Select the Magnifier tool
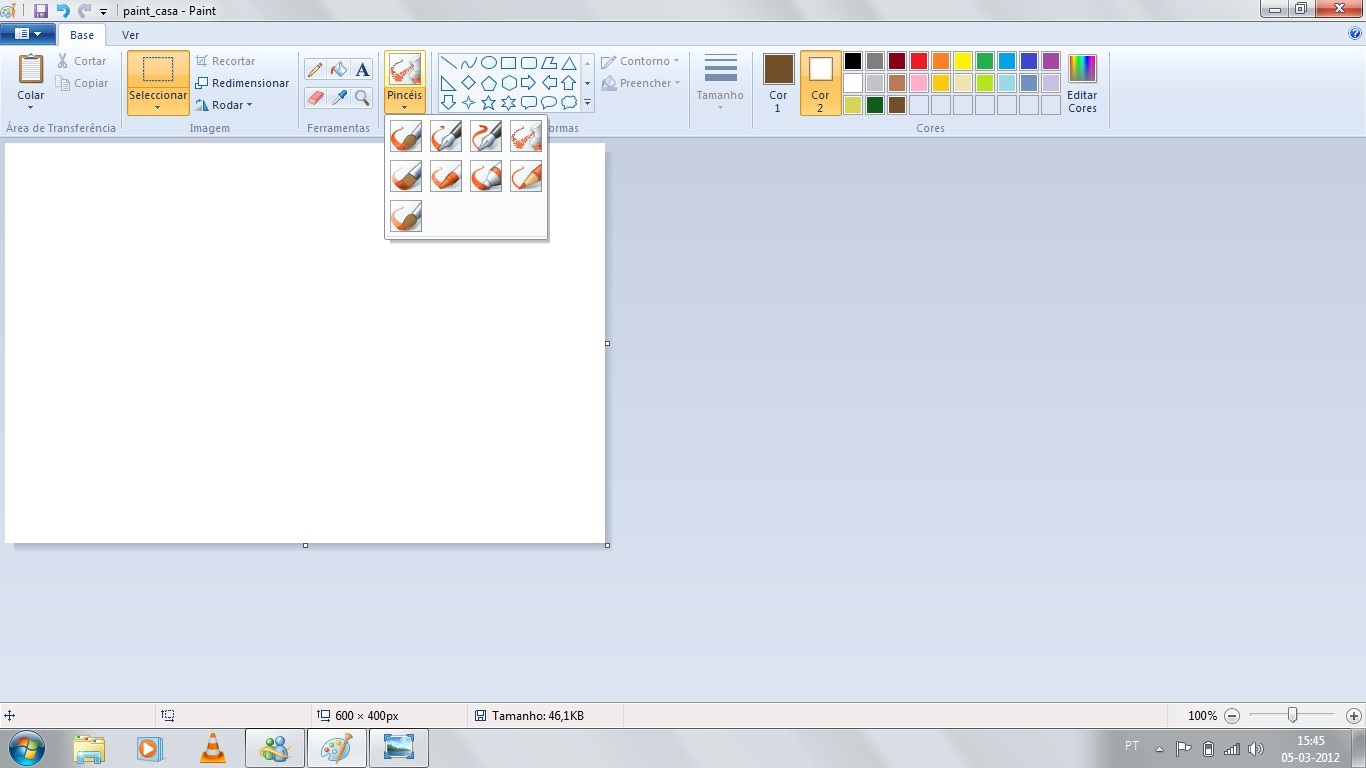 click(361, 98)
